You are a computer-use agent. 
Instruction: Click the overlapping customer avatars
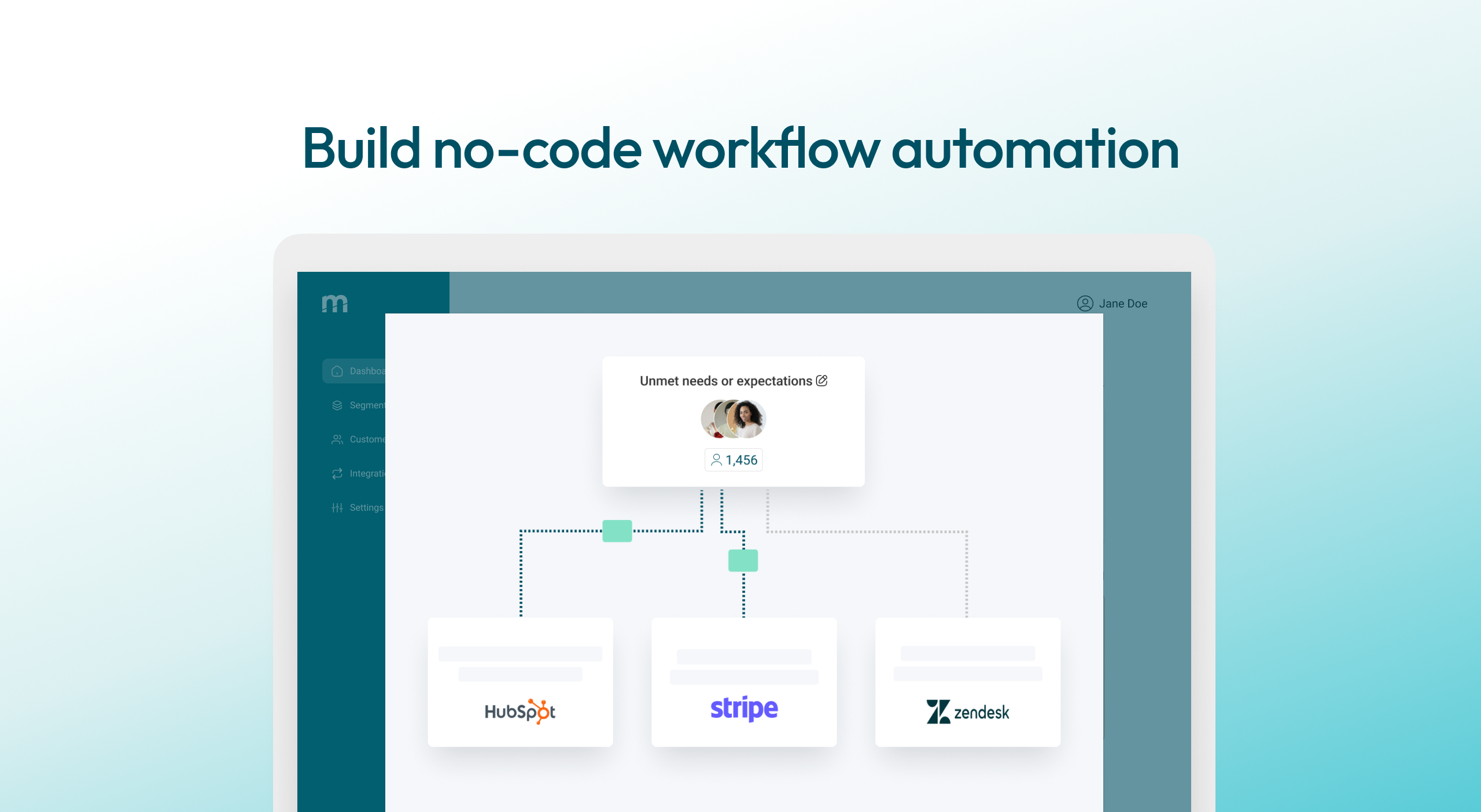tap(733, 419)
